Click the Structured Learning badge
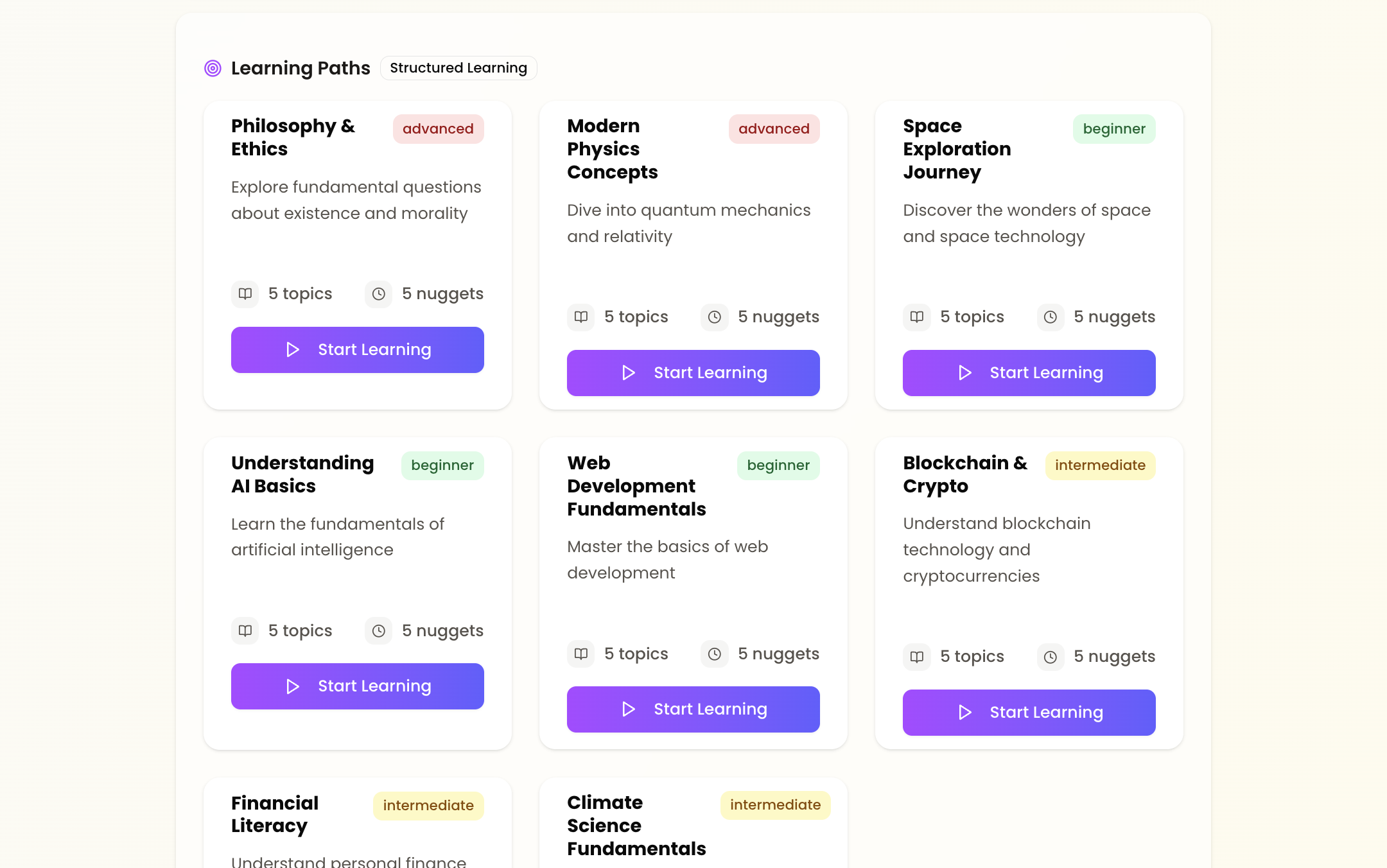The image size is (1387, 868). (458, 68)
